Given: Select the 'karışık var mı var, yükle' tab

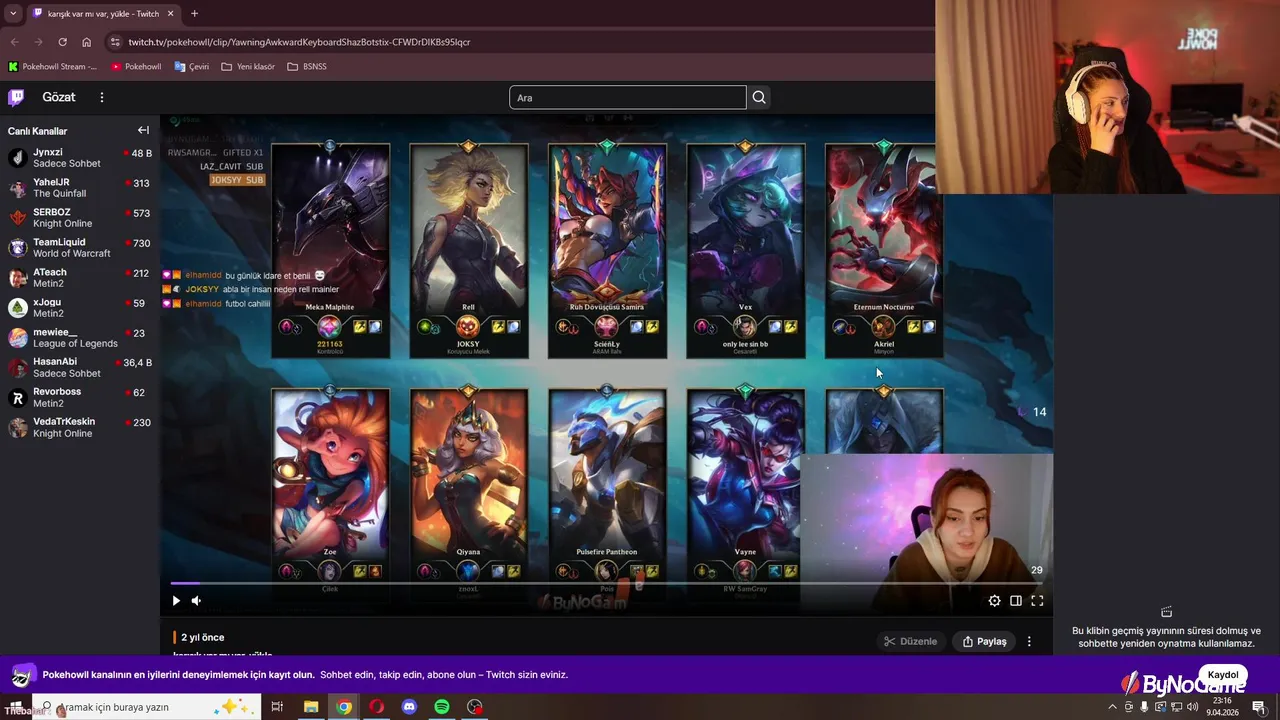Looking at the screenshot, I should click(x=104, y=13).
